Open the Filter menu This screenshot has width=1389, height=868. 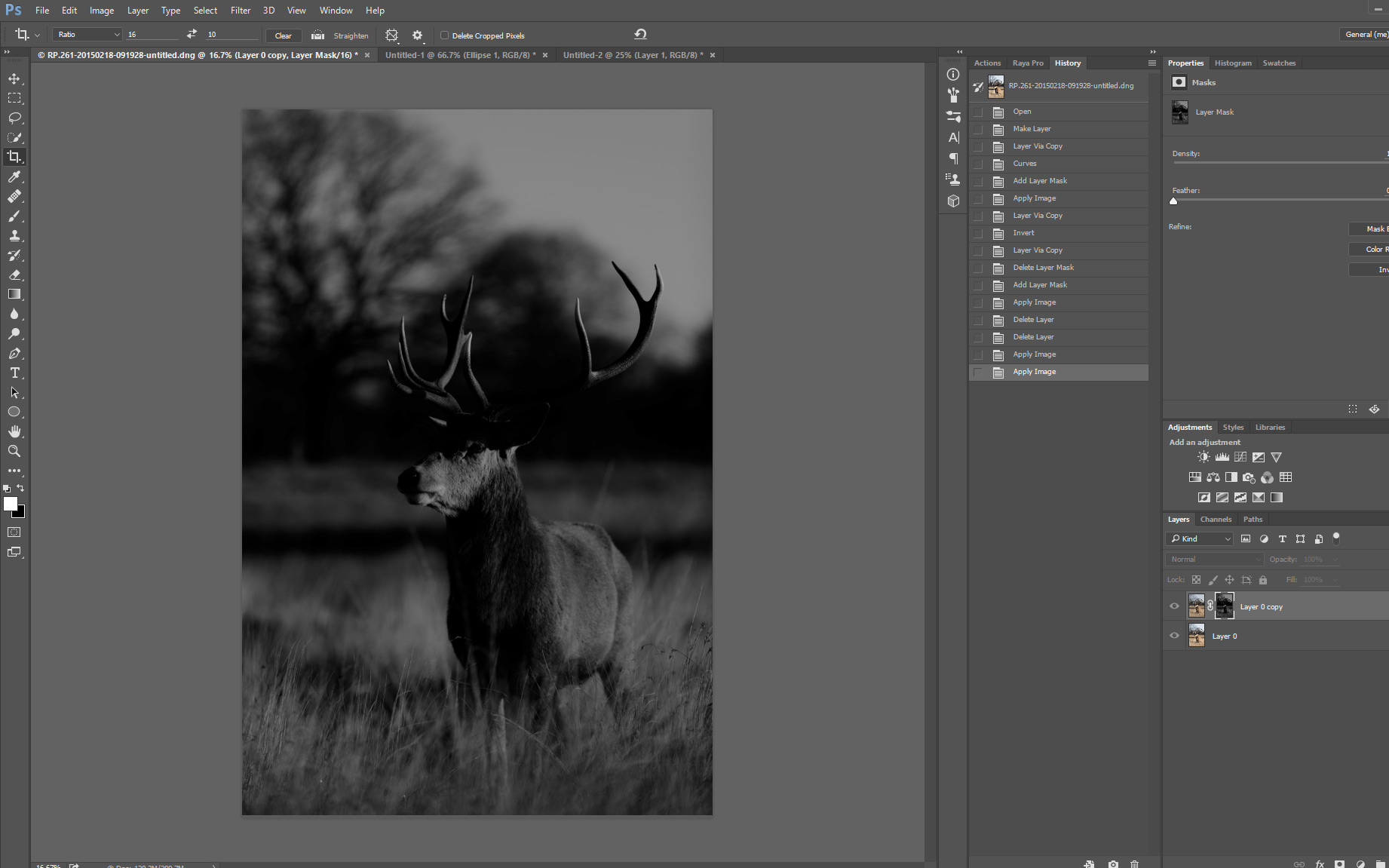(x=240, y=10)
